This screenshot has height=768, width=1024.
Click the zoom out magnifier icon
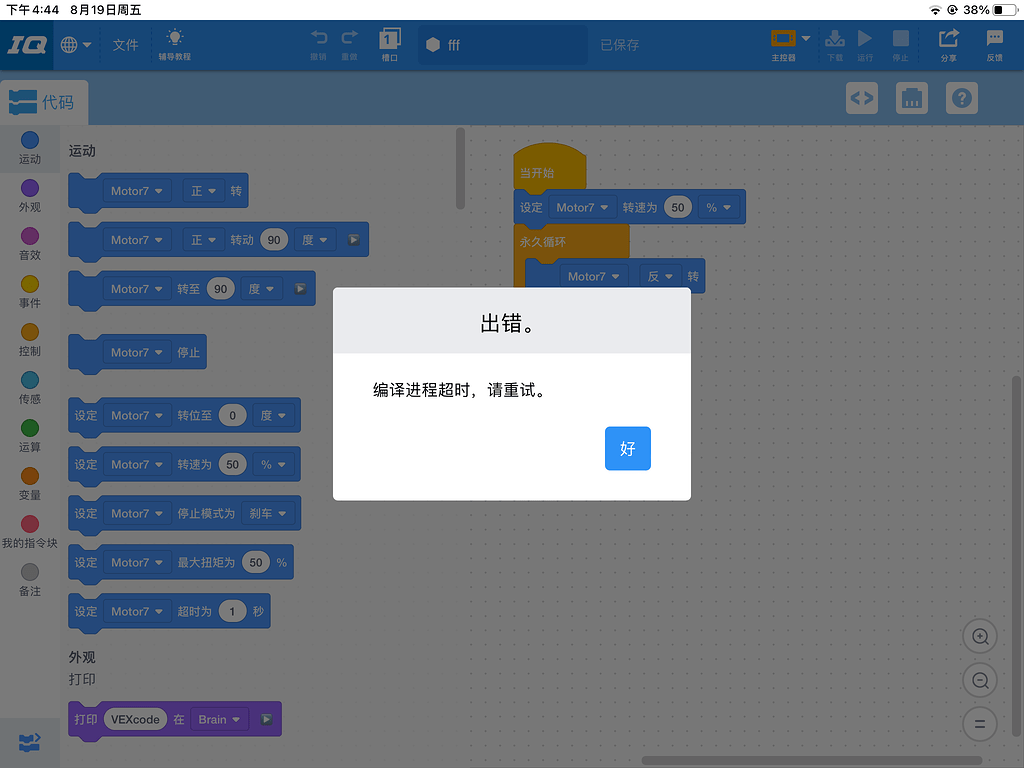point(980,680)
